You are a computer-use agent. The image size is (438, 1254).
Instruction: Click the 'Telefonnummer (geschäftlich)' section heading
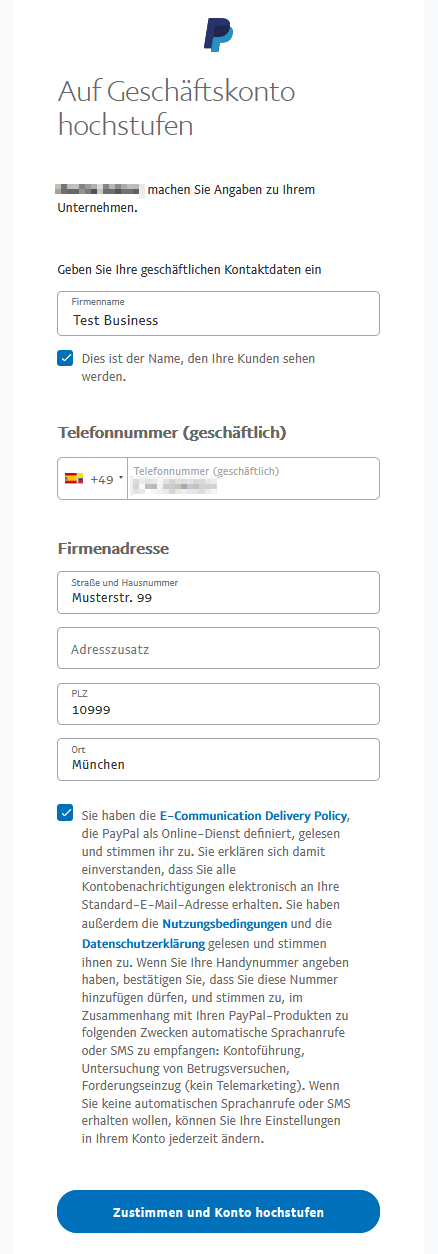[x=173, y=433]
